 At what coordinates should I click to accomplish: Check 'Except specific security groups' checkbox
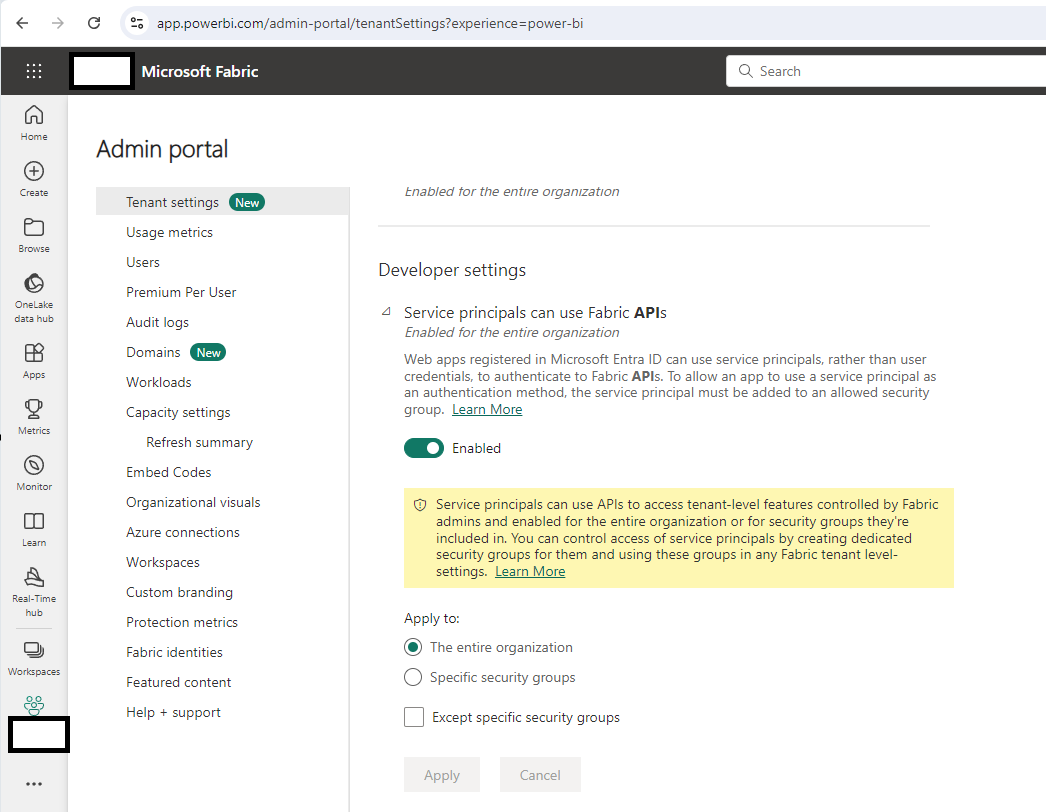point(414,717)
